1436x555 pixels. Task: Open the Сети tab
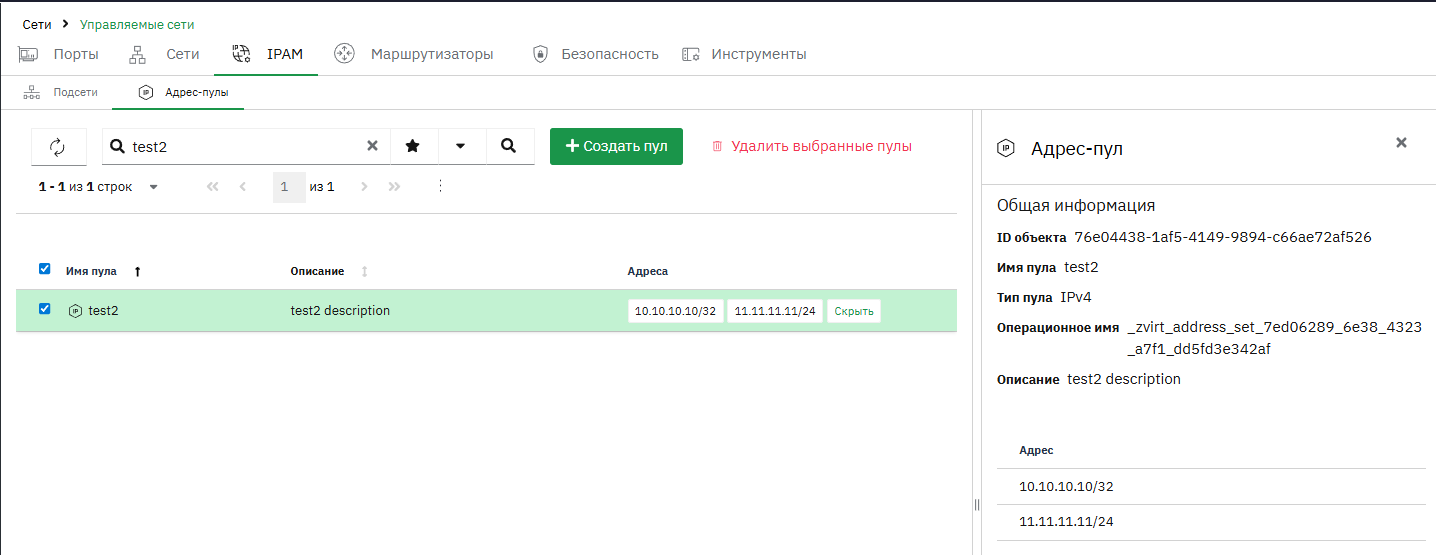point(164,54)
